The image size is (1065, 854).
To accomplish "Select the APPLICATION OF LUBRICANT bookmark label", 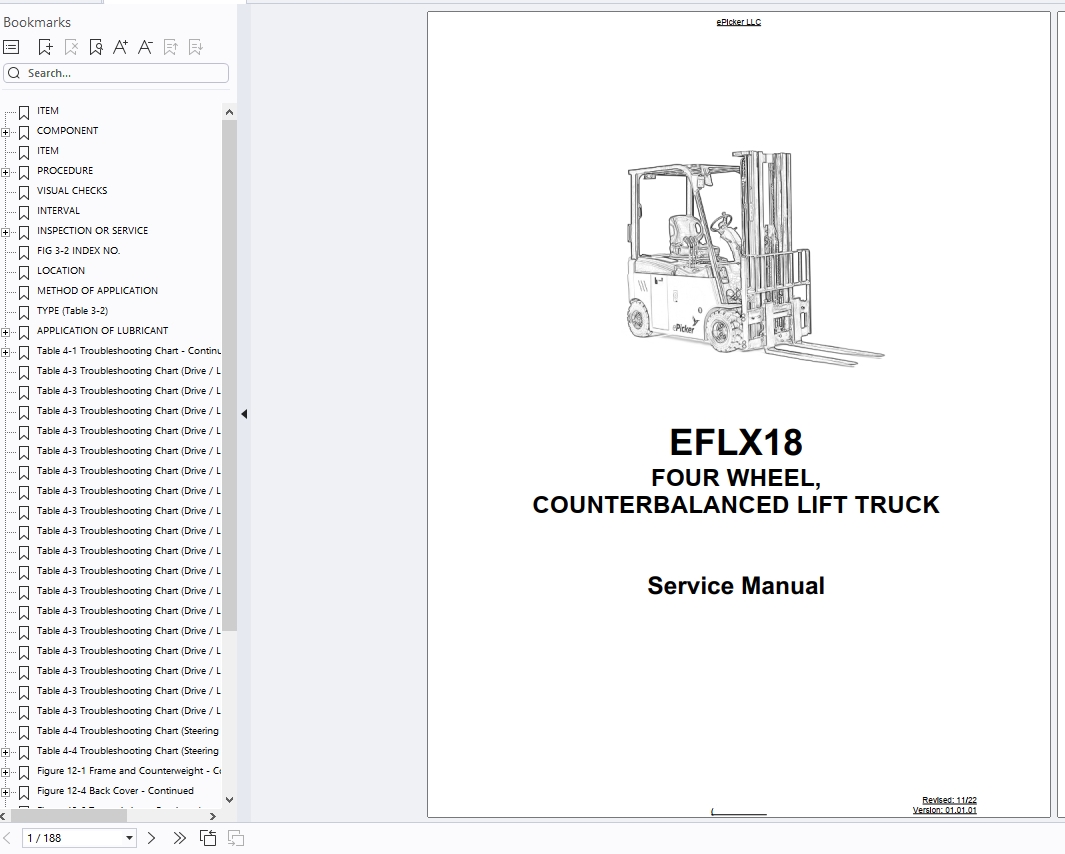I will point(103,330).
